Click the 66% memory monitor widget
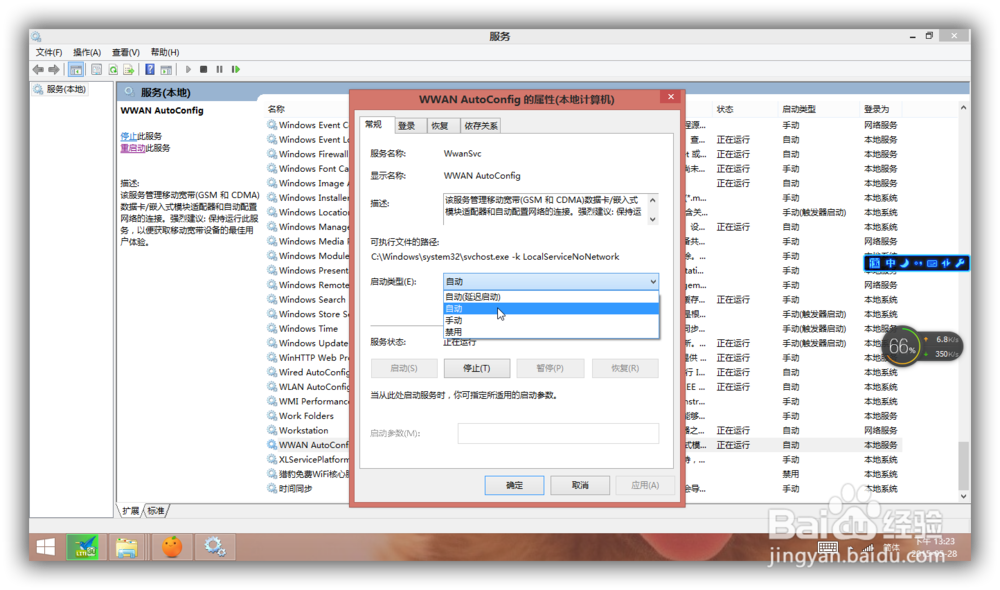The height and width of the screenshot is (590, 1000). [902, 347]
